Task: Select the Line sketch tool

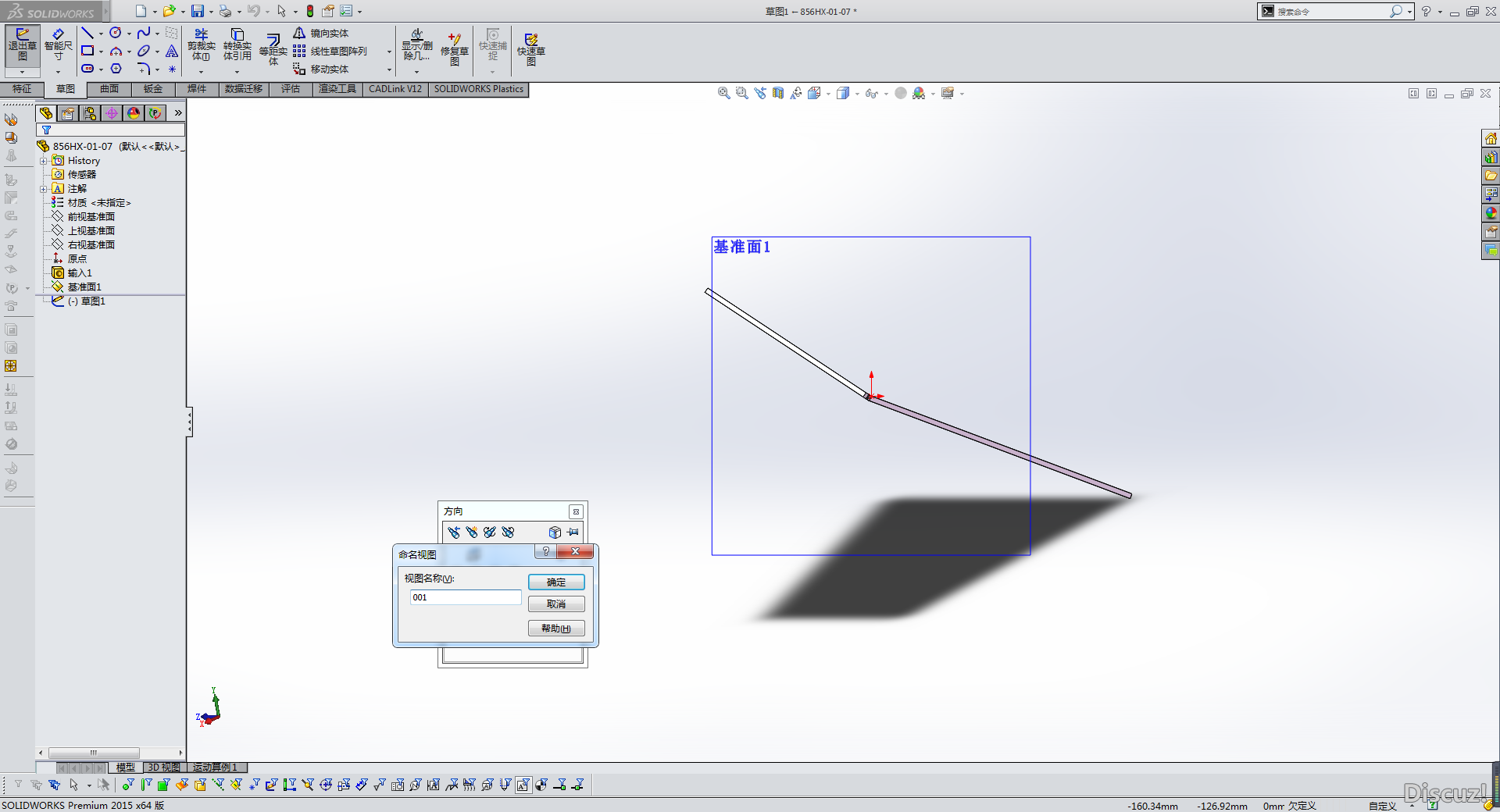Action: [87, 33]
